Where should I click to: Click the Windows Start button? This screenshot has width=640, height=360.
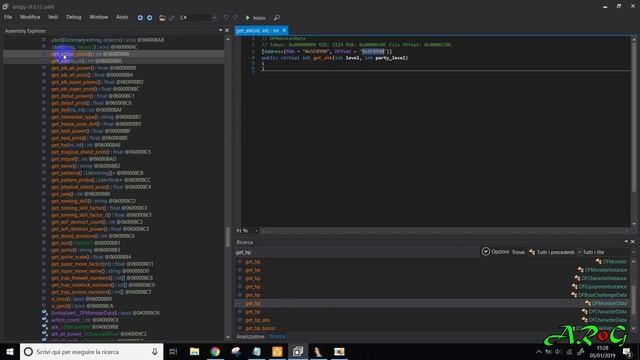10,351
